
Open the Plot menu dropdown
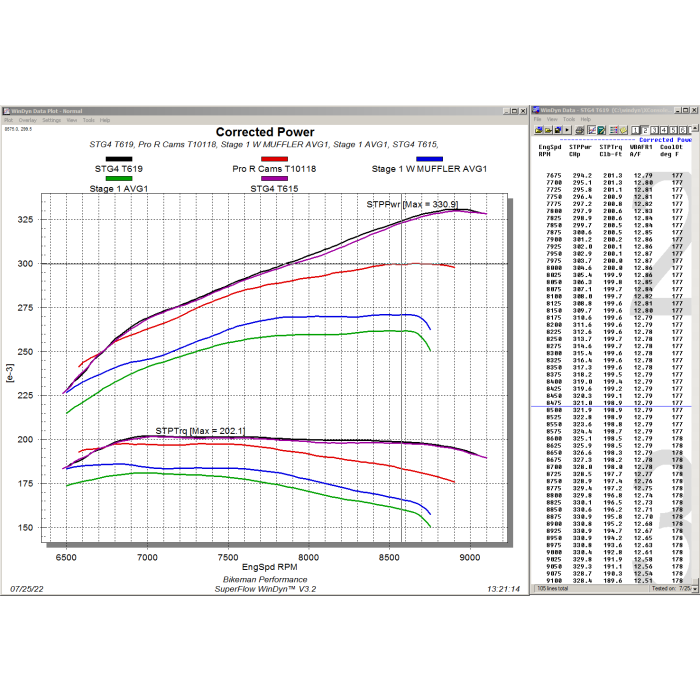pos(7,120)
